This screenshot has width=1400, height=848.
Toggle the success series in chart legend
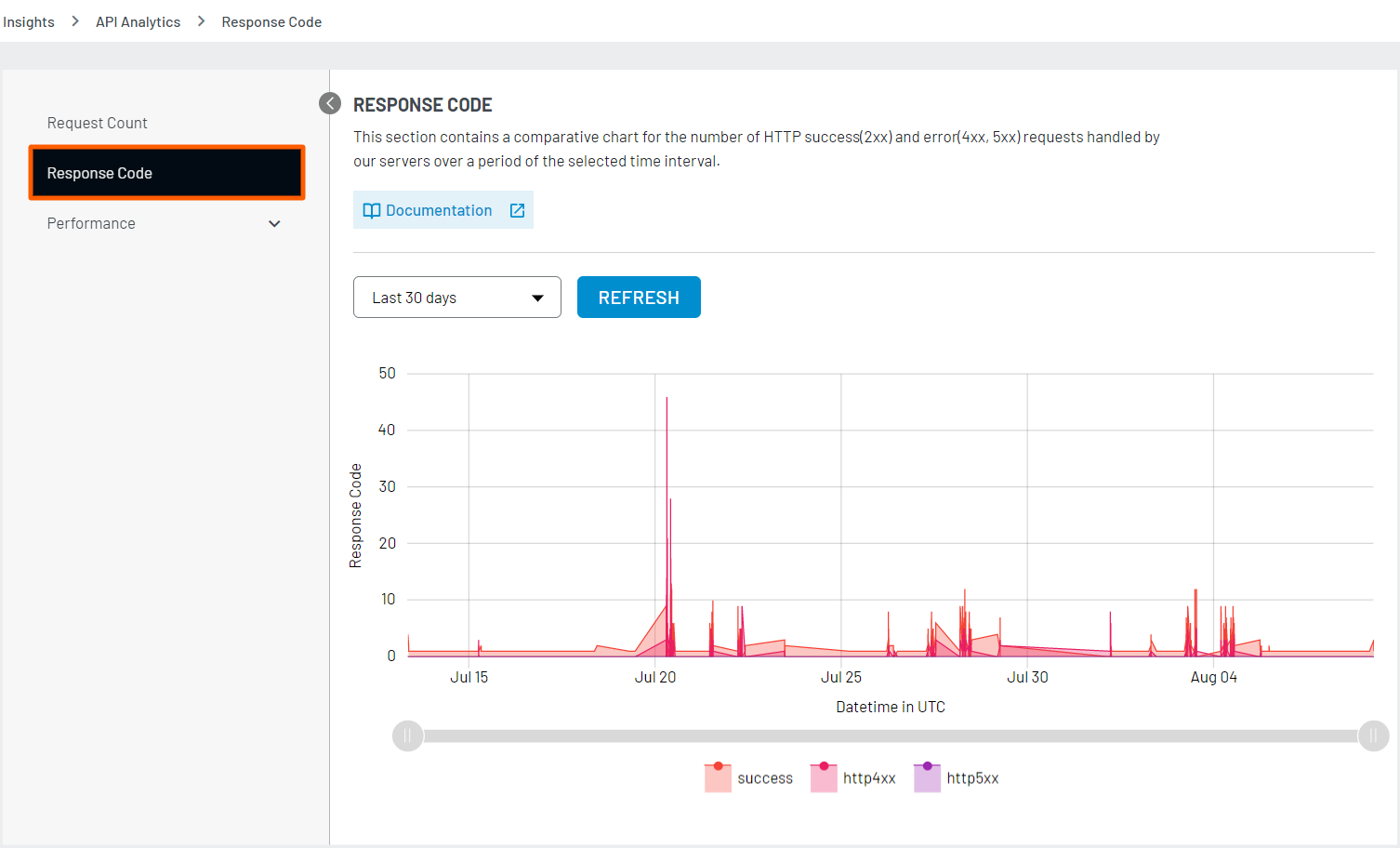pos(749,778)
